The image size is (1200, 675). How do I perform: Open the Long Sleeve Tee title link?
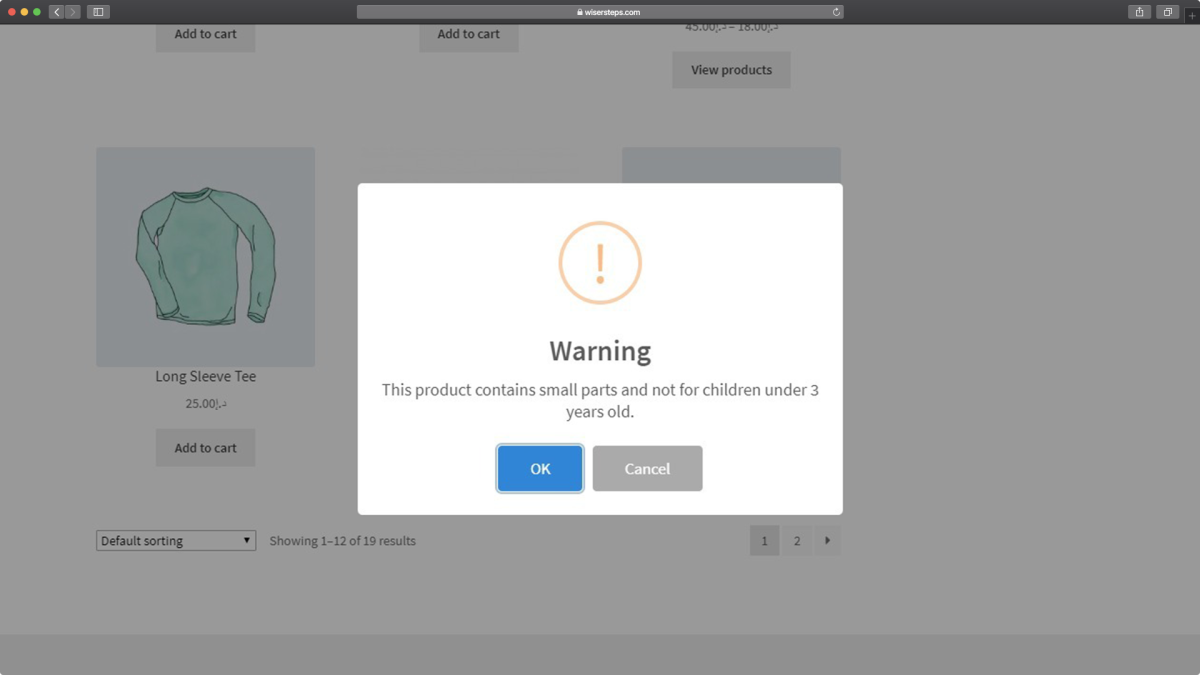(x=205, y=376)
